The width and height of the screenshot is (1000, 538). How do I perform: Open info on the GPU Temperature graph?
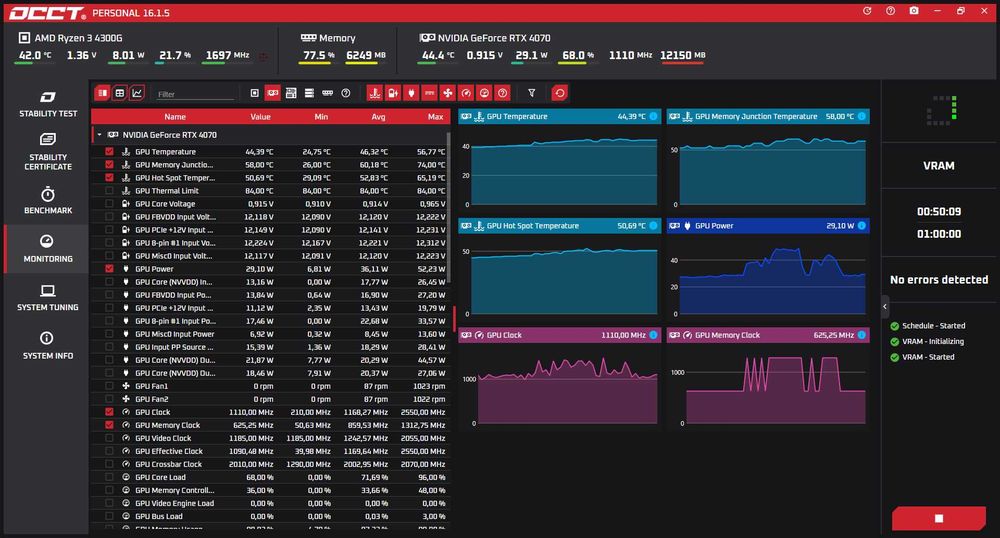pos(653,116)
